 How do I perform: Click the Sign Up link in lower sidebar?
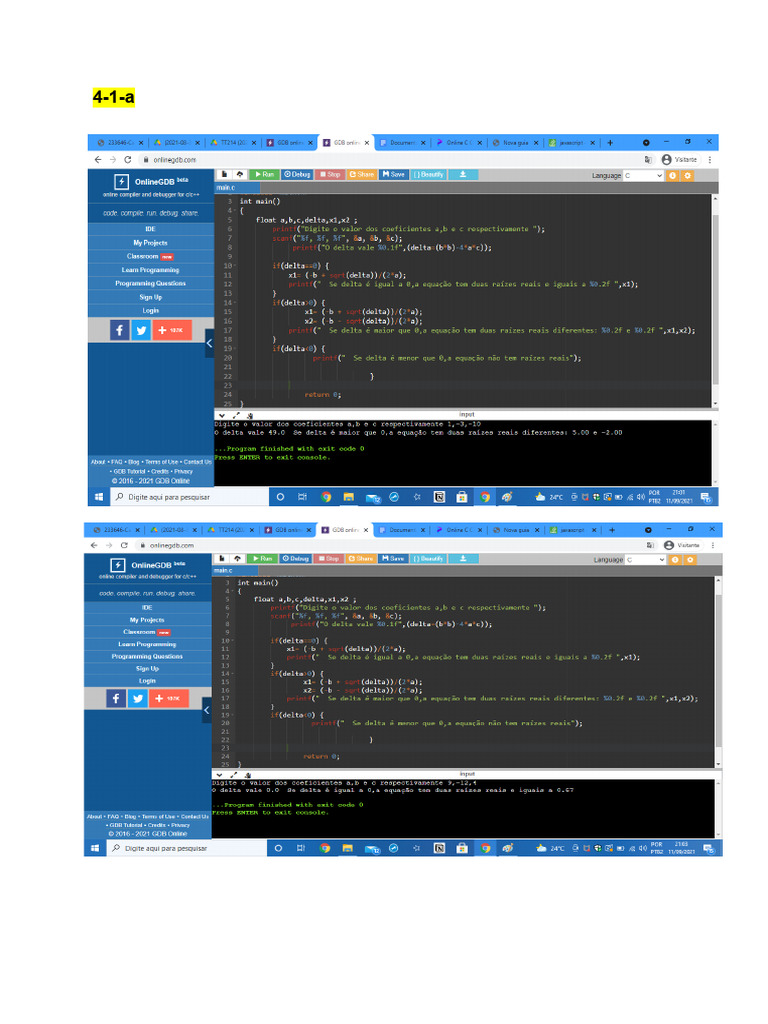coord(147,668)
